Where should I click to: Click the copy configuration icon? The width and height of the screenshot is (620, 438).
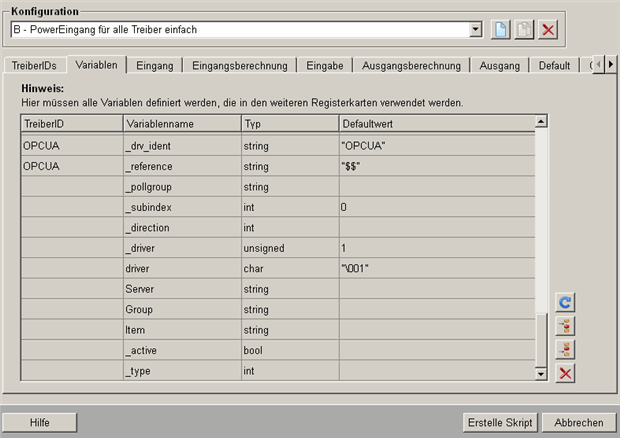pyautogui.click(x=524, y=30)
